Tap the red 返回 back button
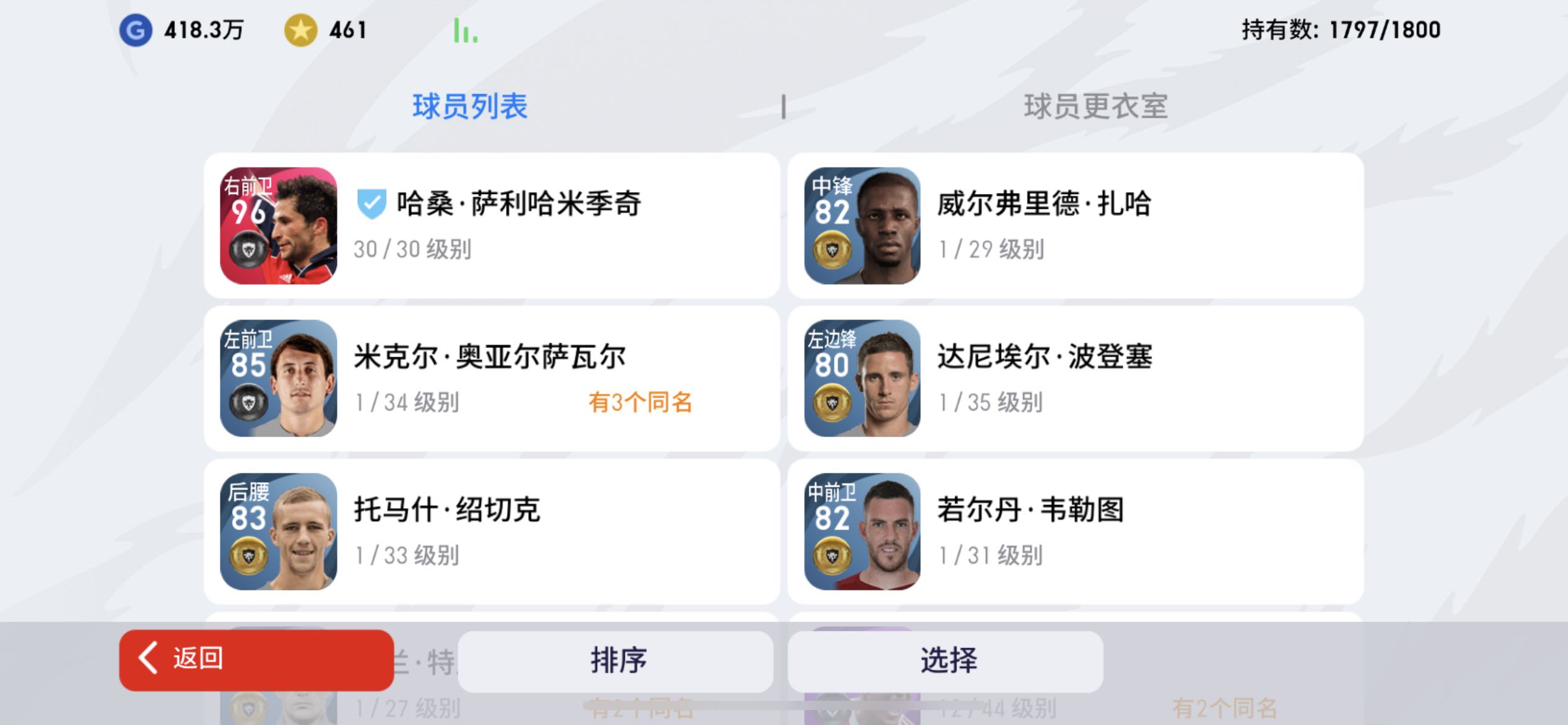Image resolution: width=1568 pixels, height=725 pixels. click(256, 660)
